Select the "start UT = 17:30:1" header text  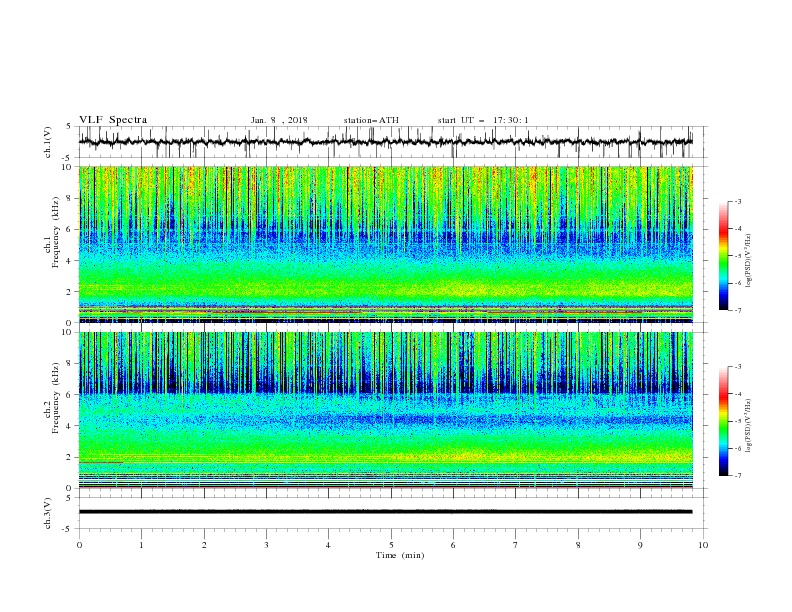[x=483, y=120]
